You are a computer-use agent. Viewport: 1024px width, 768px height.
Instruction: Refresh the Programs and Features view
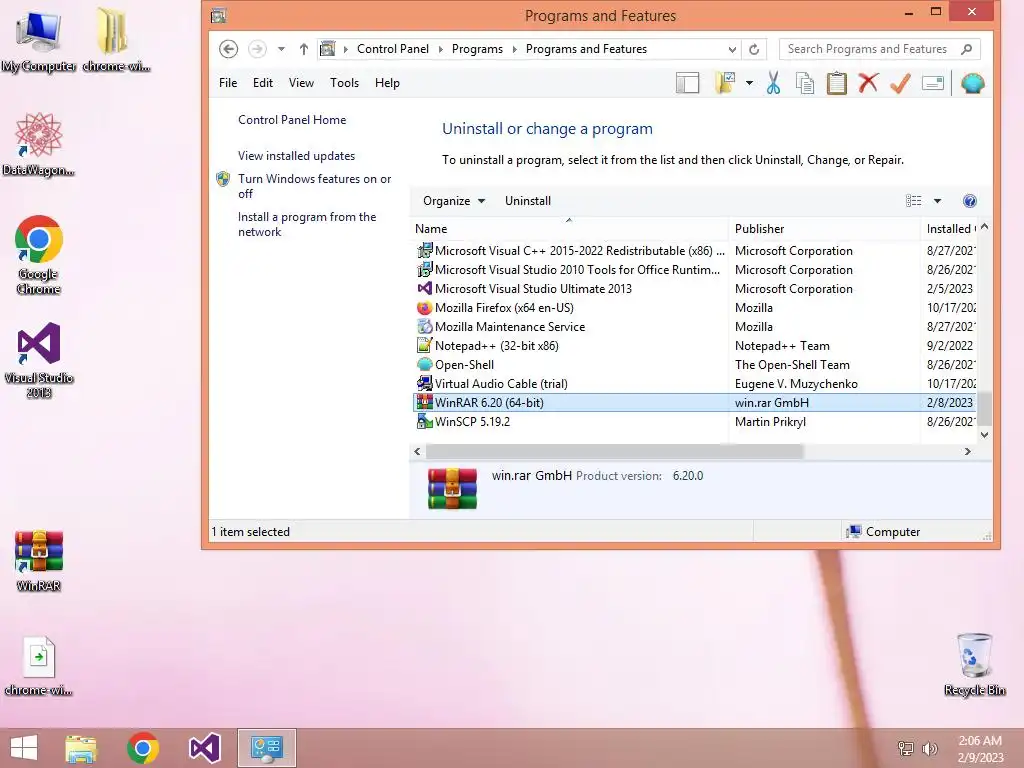point(754,49)
